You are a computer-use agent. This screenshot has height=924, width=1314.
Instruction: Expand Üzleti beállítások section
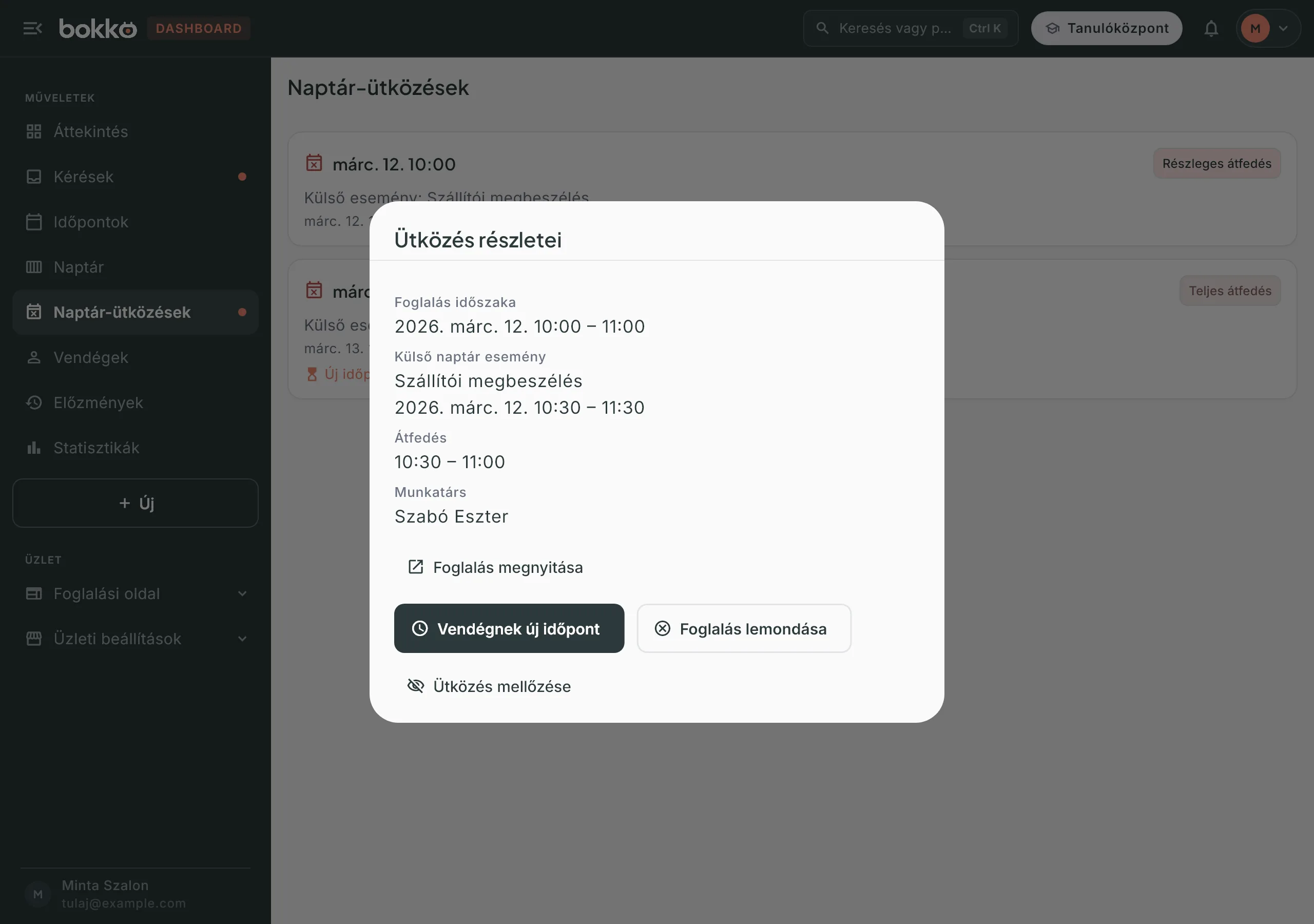[x=135, y=638]
